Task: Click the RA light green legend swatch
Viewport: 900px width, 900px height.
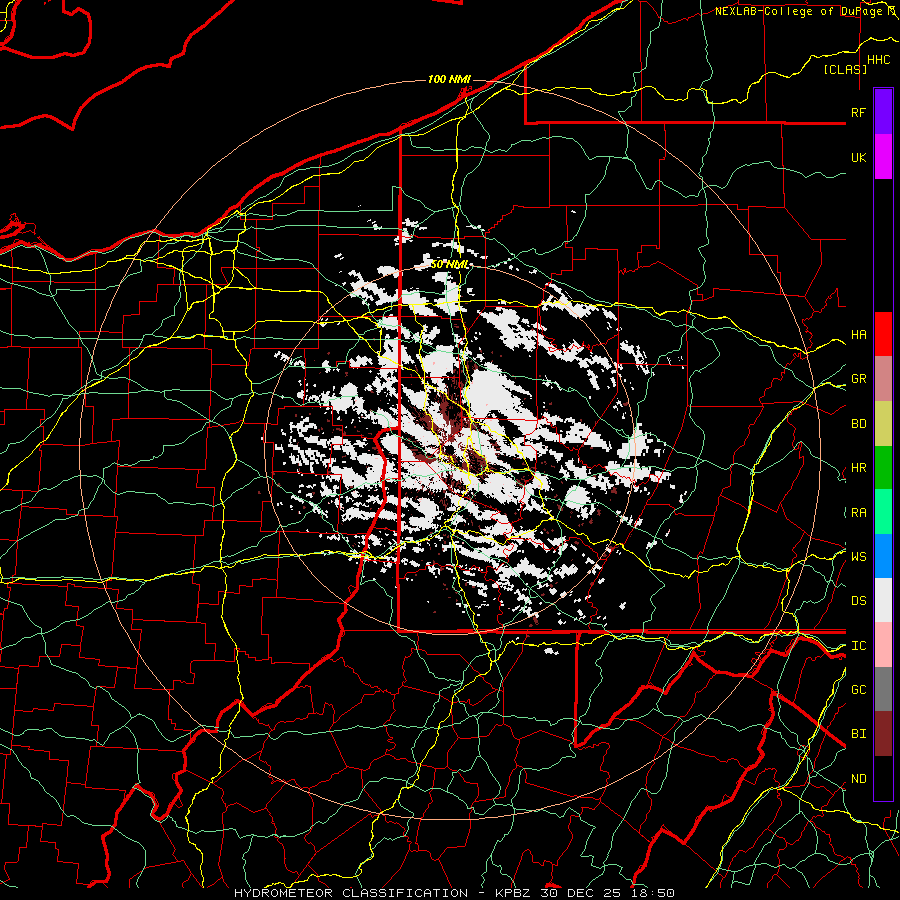Action: (x=883, y=512)
